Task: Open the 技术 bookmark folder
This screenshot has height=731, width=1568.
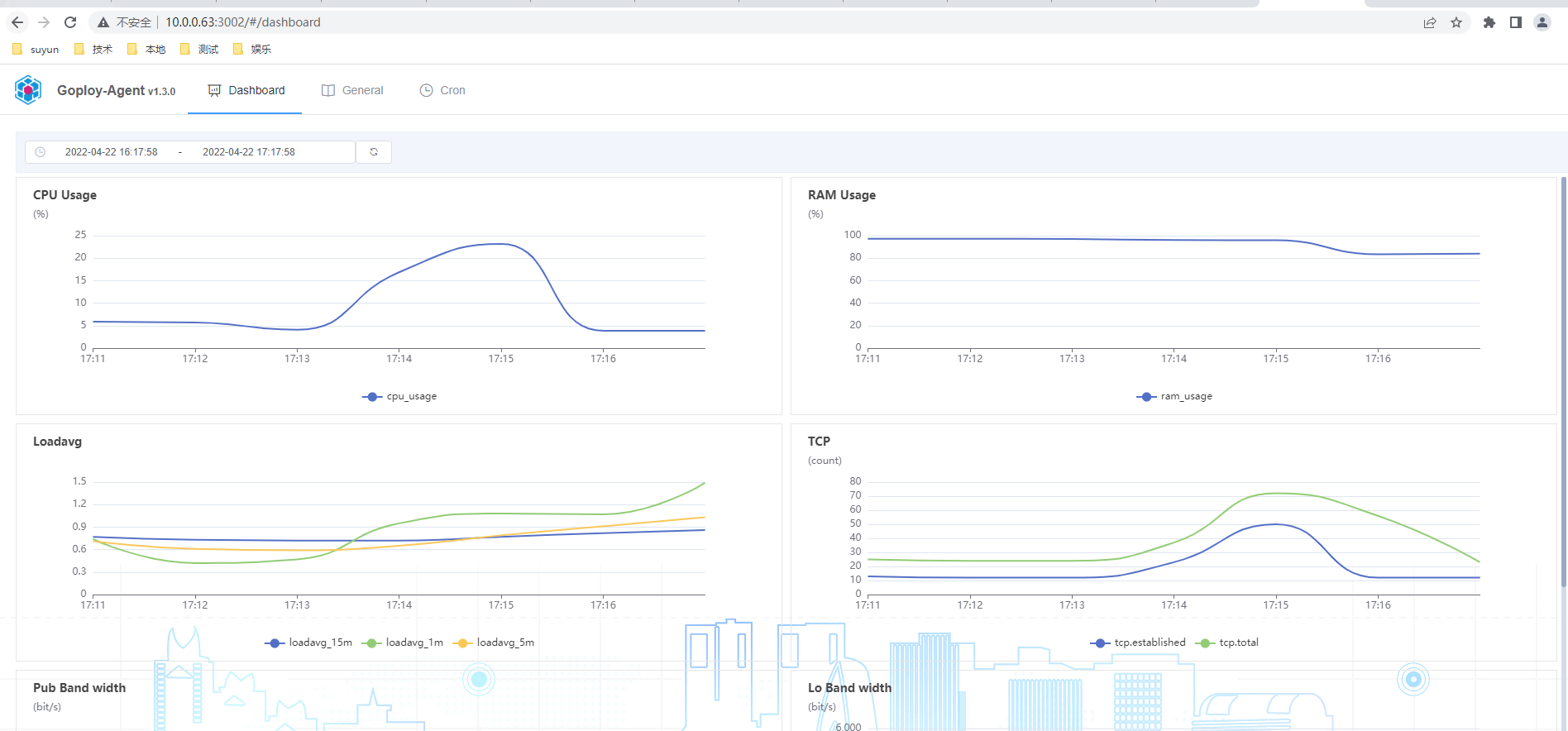Action: click(93, 50)
